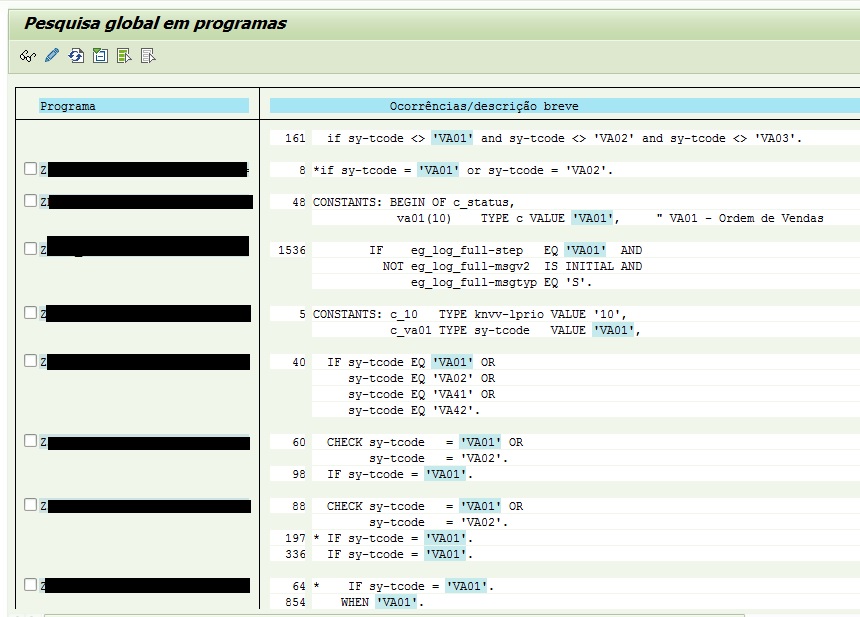
Task: Tick the program checkbox beside line 48 CONSTANTS
Action: (x=31, y=201)
